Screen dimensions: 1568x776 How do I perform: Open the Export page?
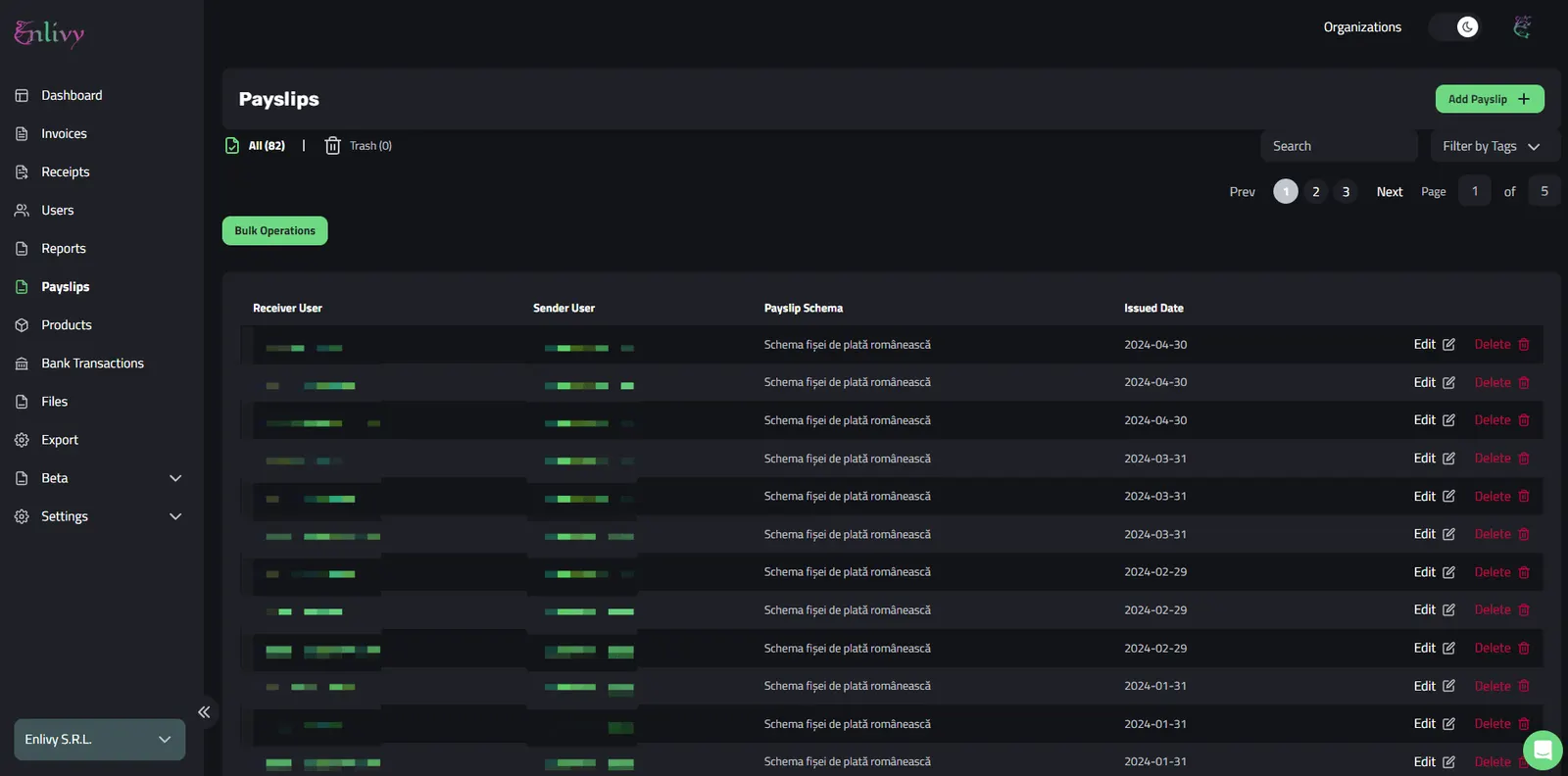(59, 439)
